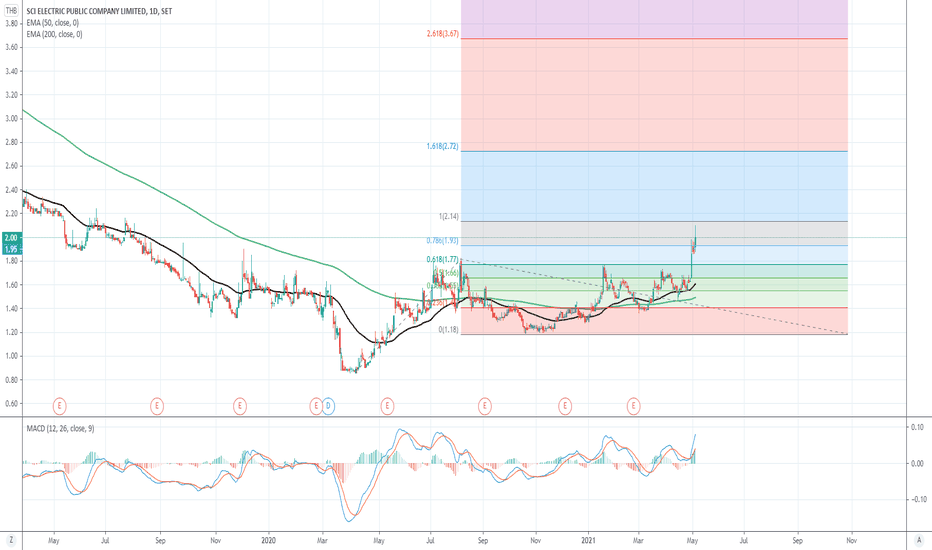Click the EMA (50, close, 0) legend
Image resolution: width=932 pixels, height=550 pixels.
point(52,23)
